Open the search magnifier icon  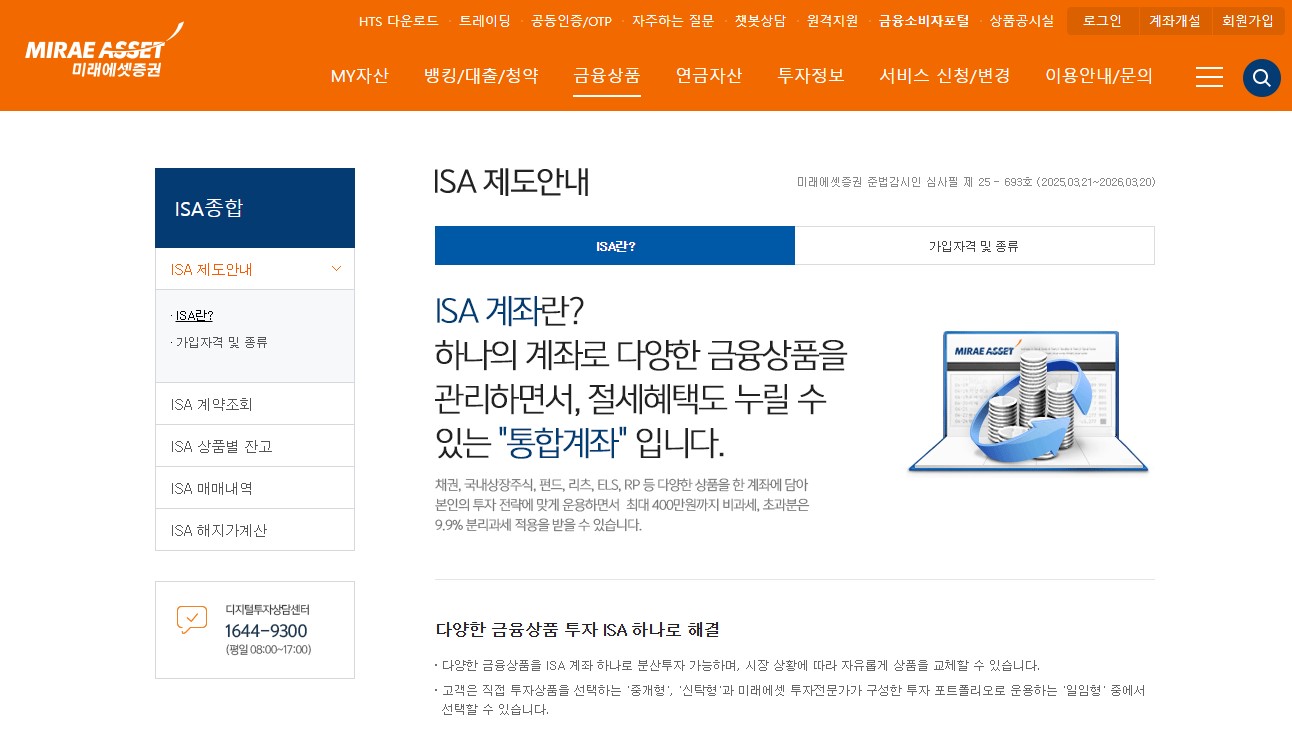click(1261, 78)
